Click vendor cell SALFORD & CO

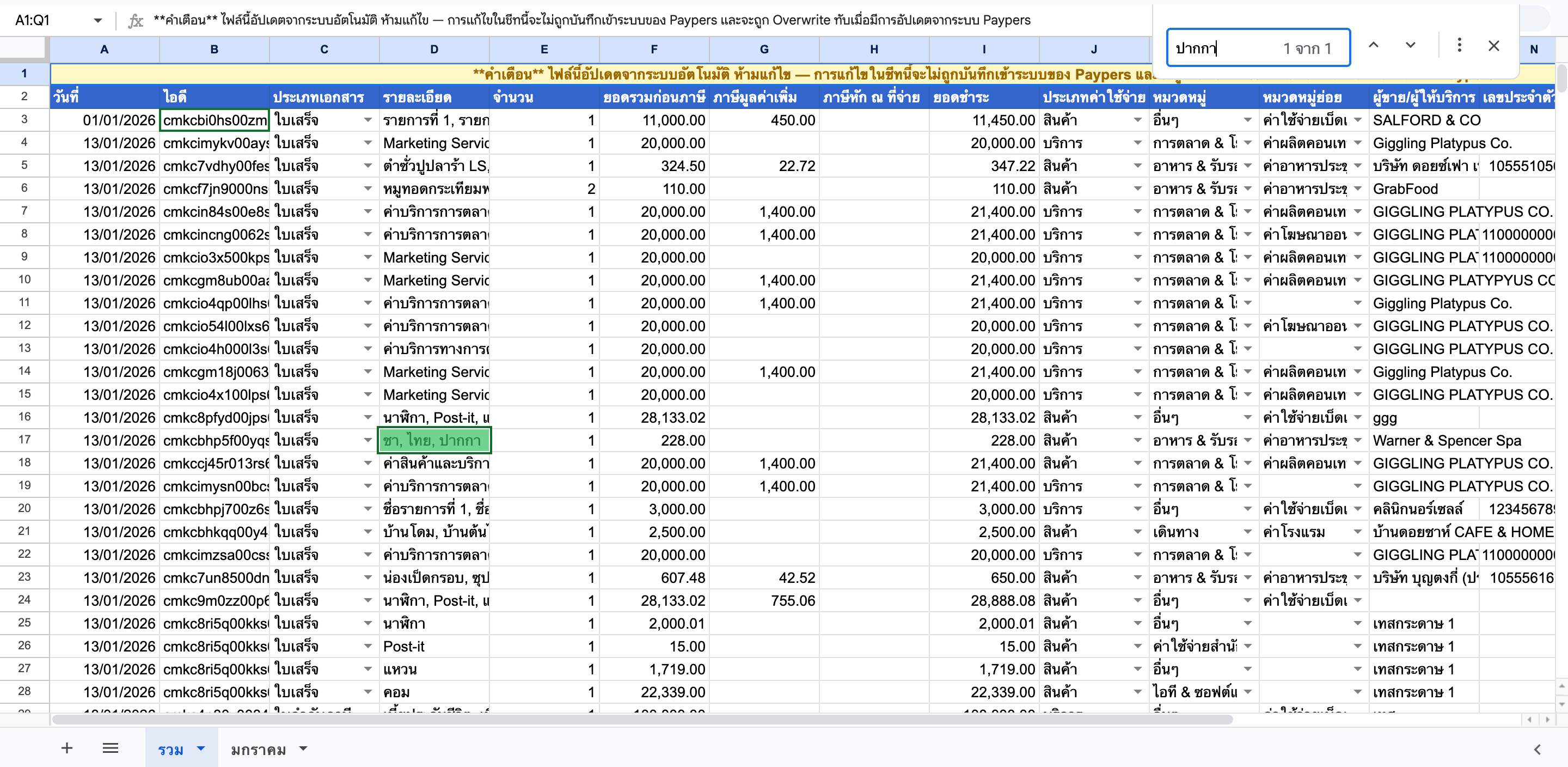pos(1427,120)
